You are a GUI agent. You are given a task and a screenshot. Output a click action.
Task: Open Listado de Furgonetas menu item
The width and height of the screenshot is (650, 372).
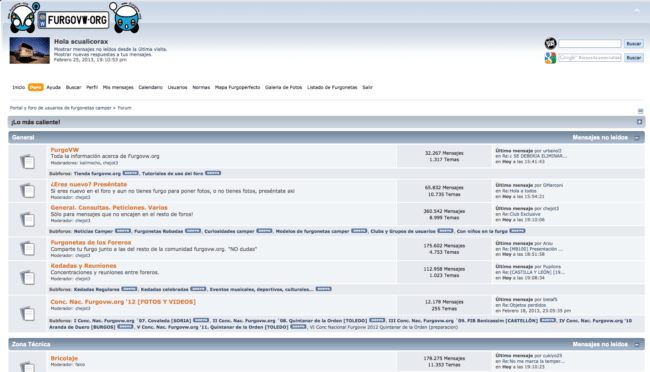[332, 87]
